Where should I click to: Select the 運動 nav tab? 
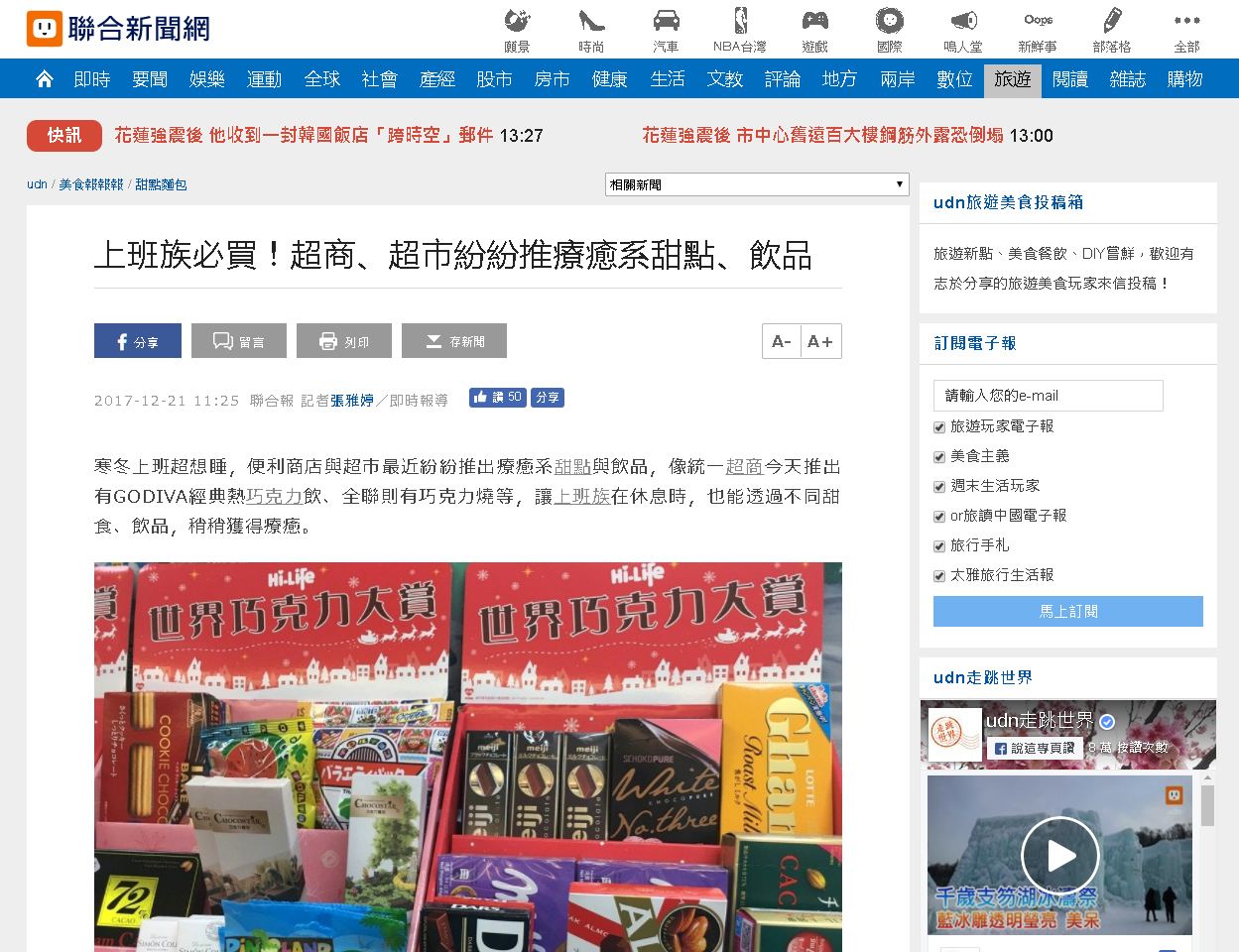coord(265,79)
